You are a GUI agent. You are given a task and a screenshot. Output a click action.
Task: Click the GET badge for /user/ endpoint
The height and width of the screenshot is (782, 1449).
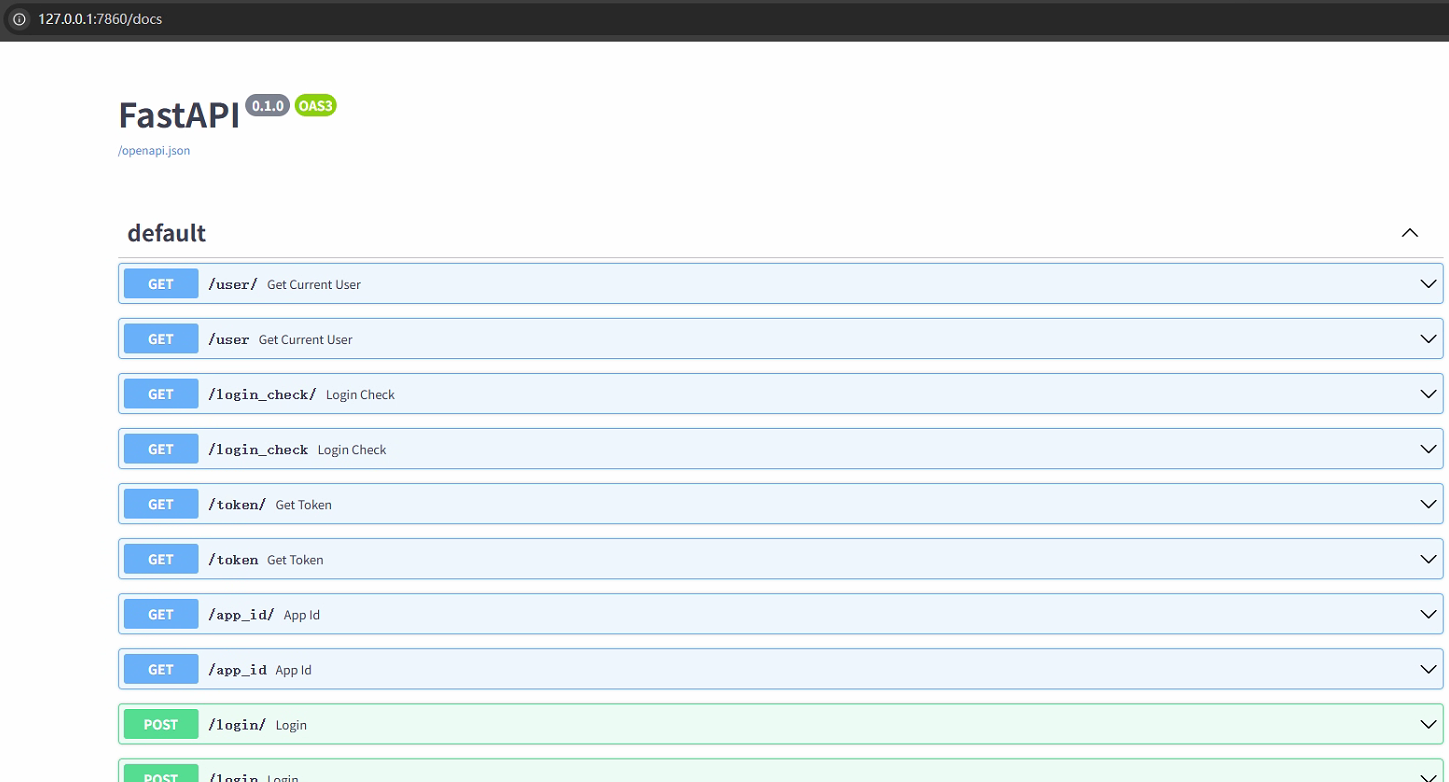coord(161,284)
